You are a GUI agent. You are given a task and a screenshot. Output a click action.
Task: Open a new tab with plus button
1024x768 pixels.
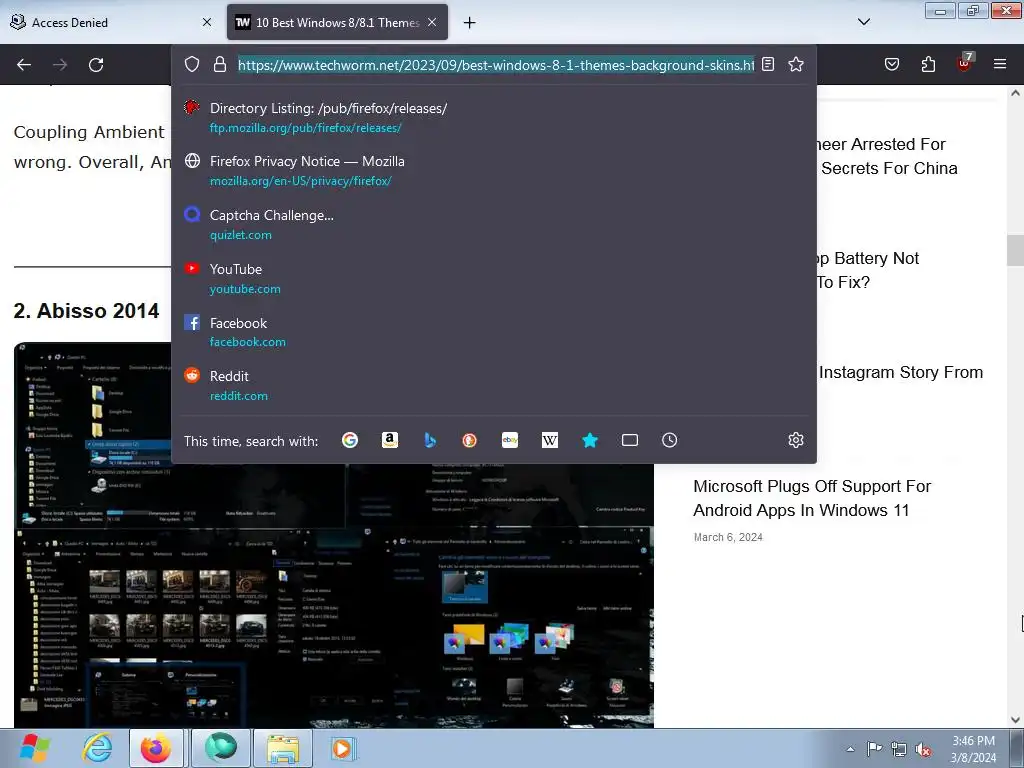(x=470, y=23)
